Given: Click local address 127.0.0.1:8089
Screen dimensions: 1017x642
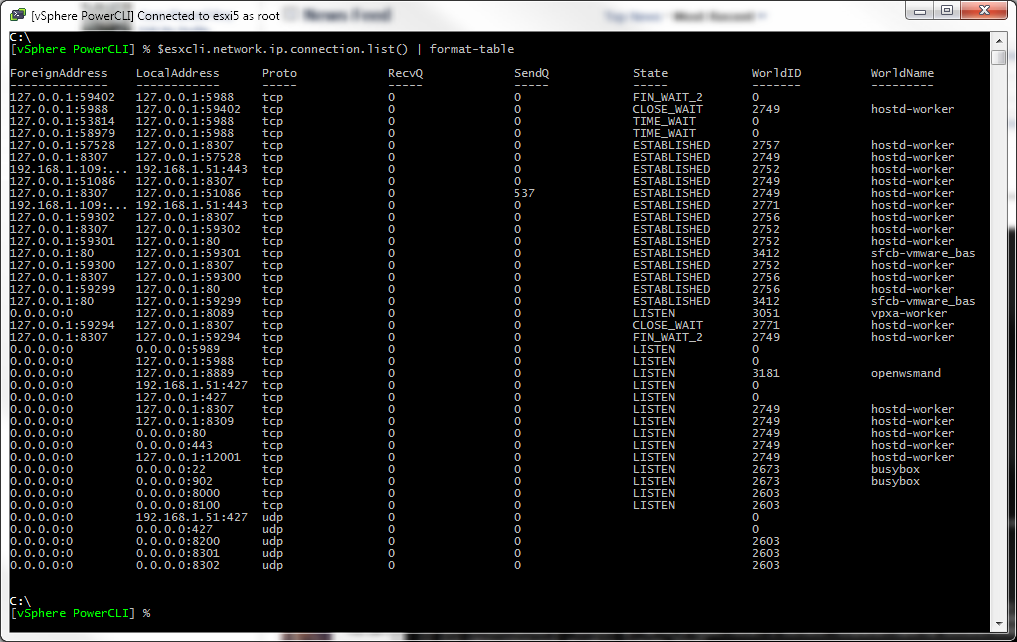Looking at the screenshot, I should click(x=185, y=313).
